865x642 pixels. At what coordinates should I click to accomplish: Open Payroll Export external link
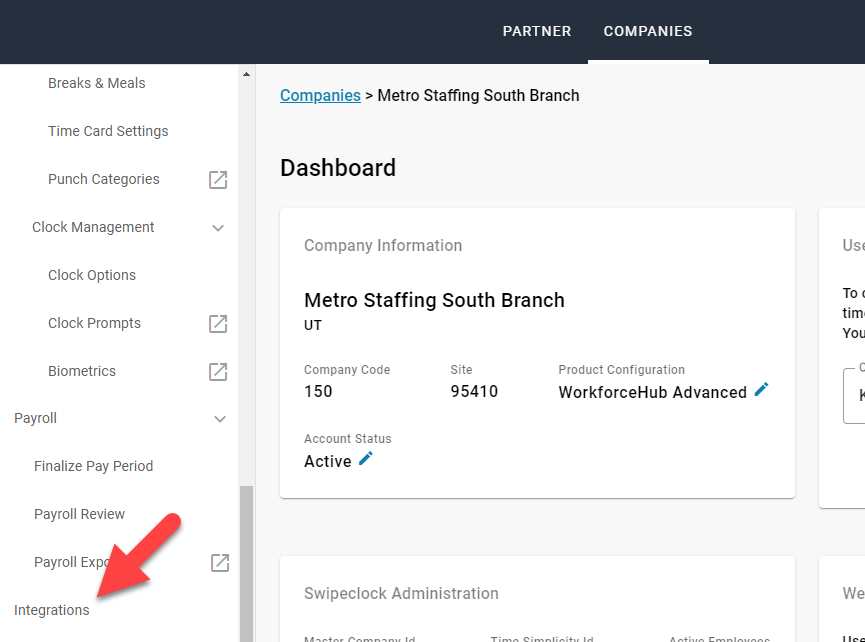click(x=217, y=562)
